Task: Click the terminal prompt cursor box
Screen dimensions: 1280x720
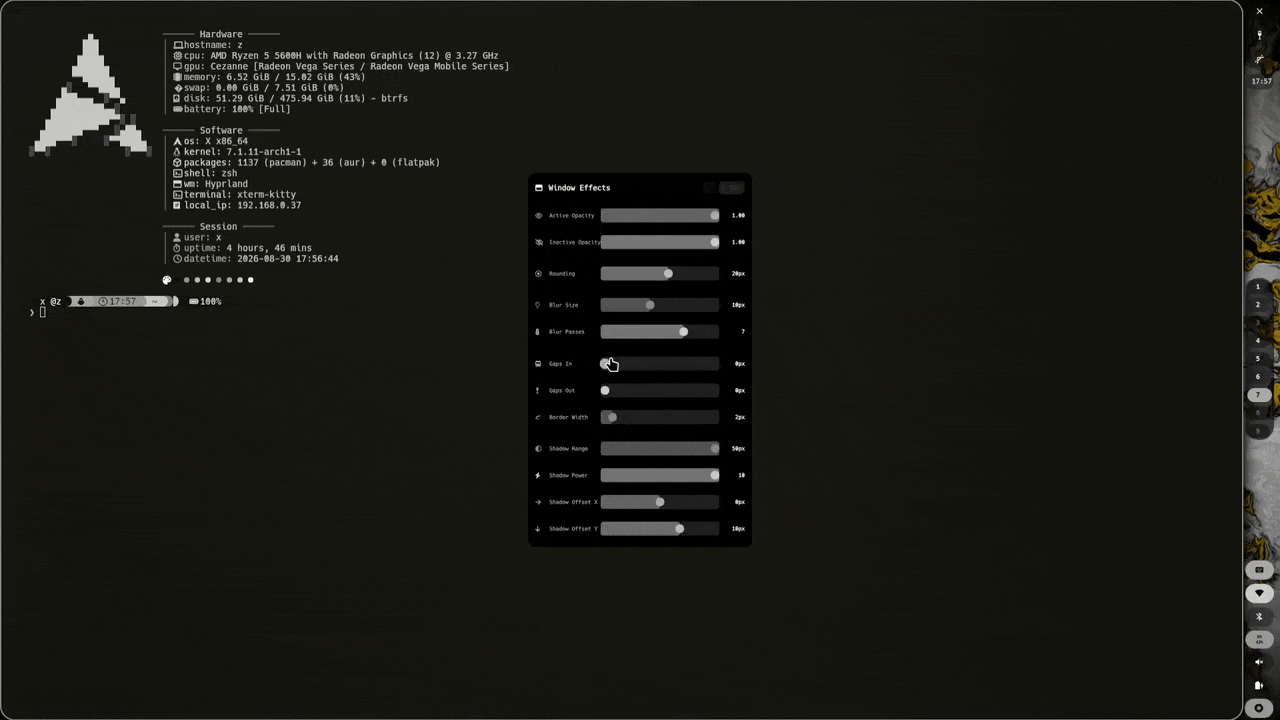Action: pos(42,313)
